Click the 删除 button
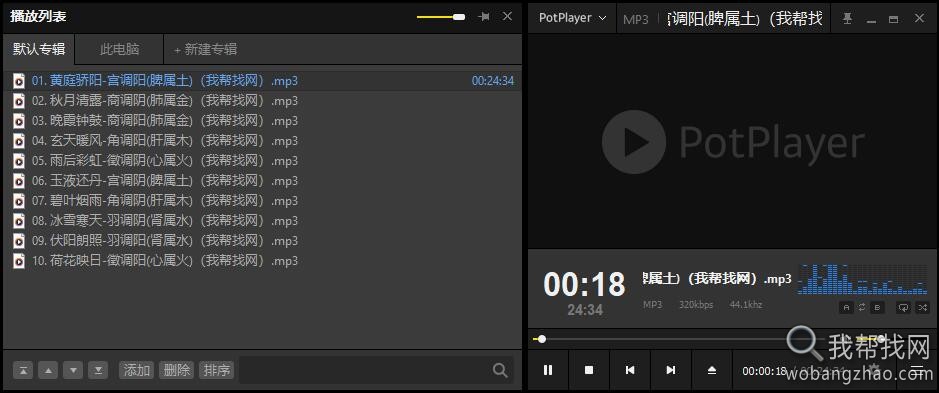Screen dimensions: 939x393 point(176,370)
